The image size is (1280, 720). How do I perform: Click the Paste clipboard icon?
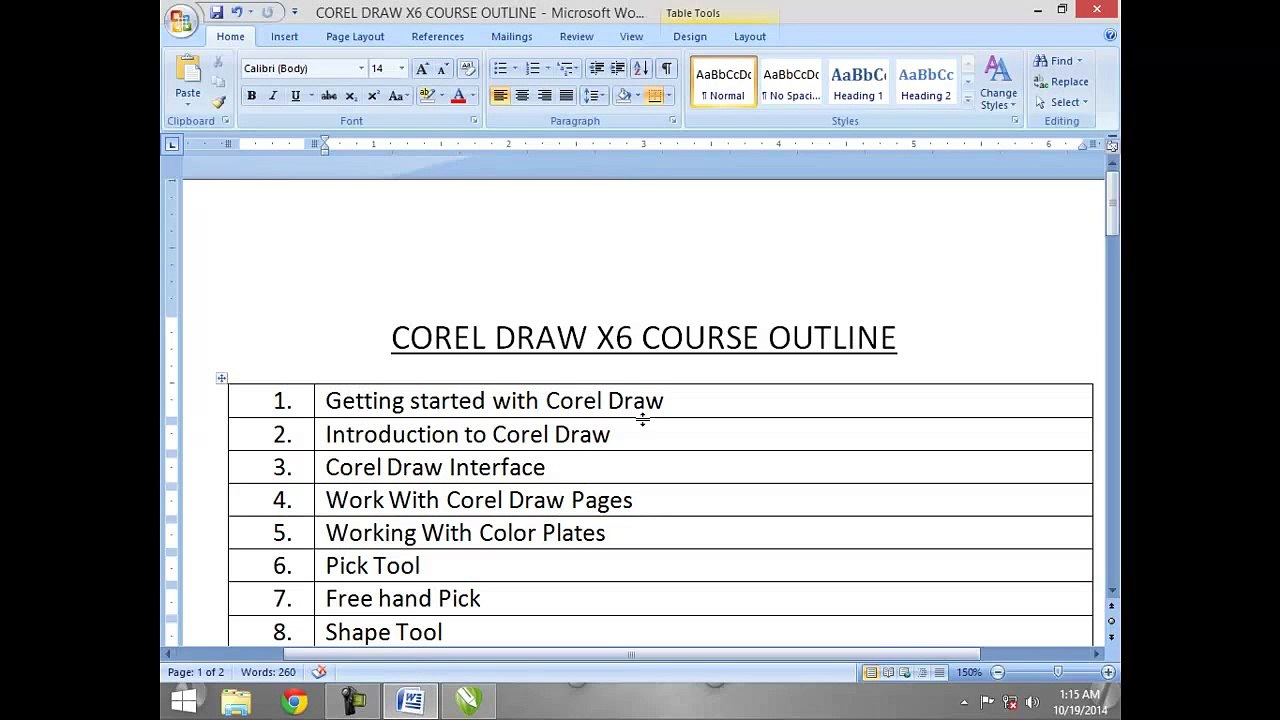(188, 70)
